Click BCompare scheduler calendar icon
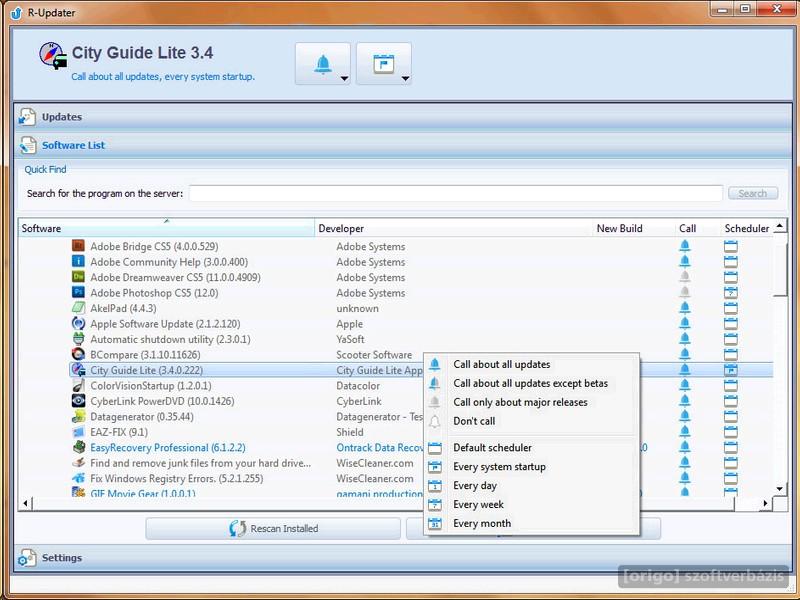800x600 pixels. [x=731, y=355]
